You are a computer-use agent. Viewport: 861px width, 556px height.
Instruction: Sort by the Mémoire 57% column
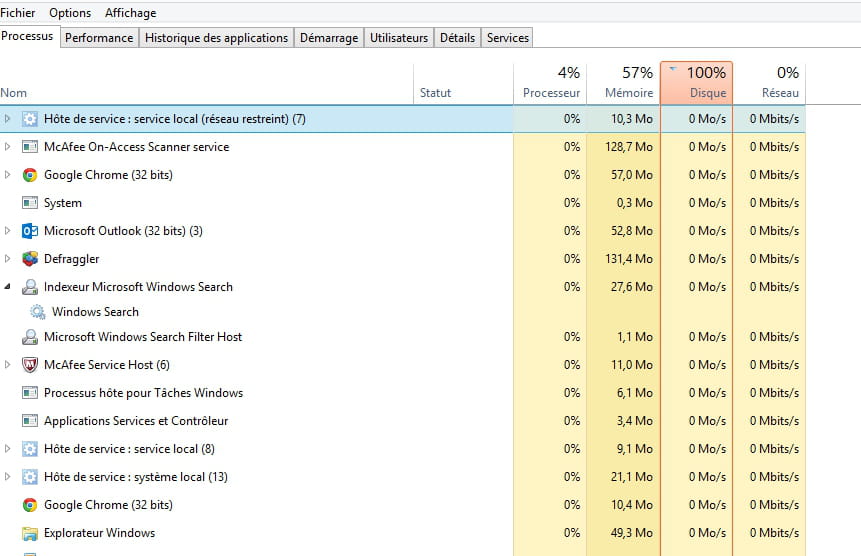(623, 83)
